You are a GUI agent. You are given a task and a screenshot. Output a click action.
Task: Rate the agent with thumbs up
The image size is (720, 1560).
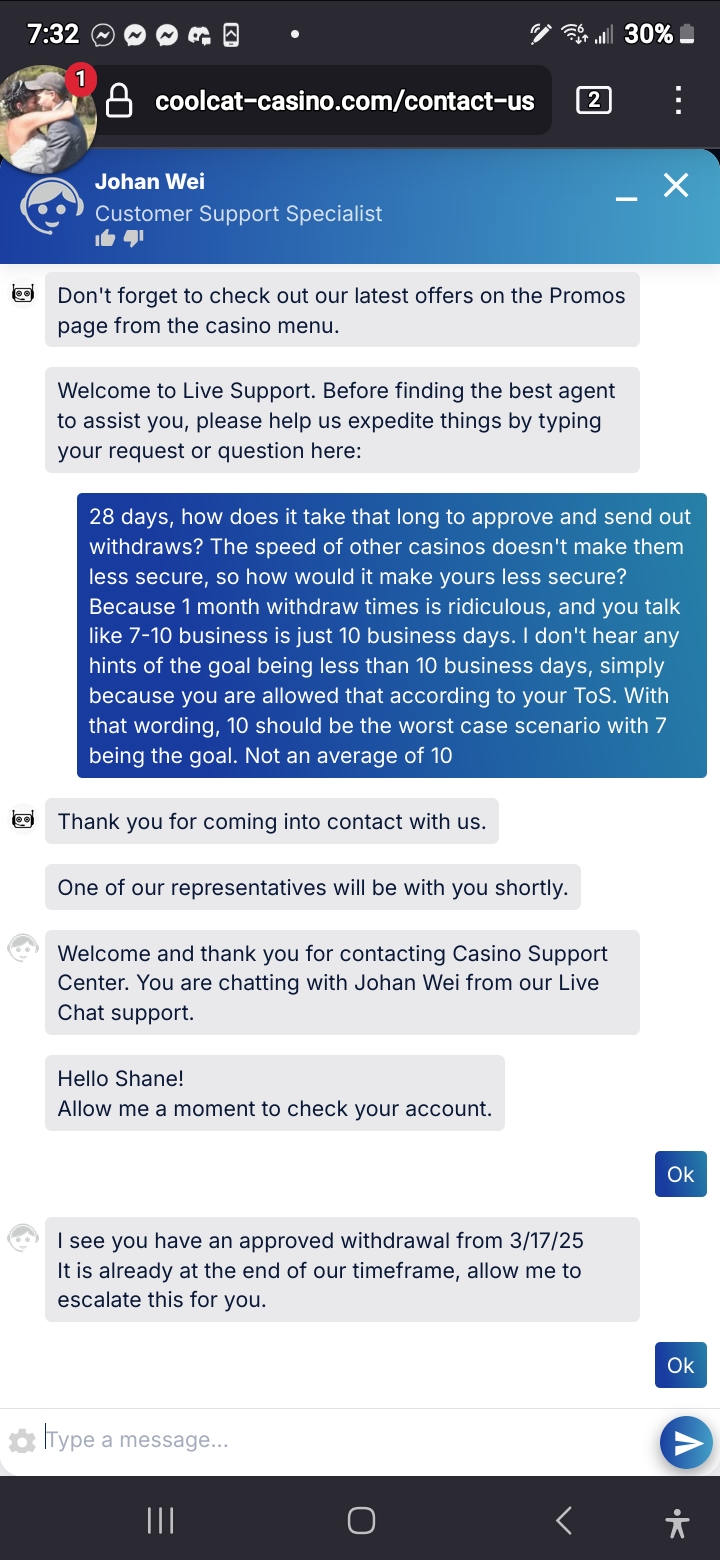click(105, 238)
